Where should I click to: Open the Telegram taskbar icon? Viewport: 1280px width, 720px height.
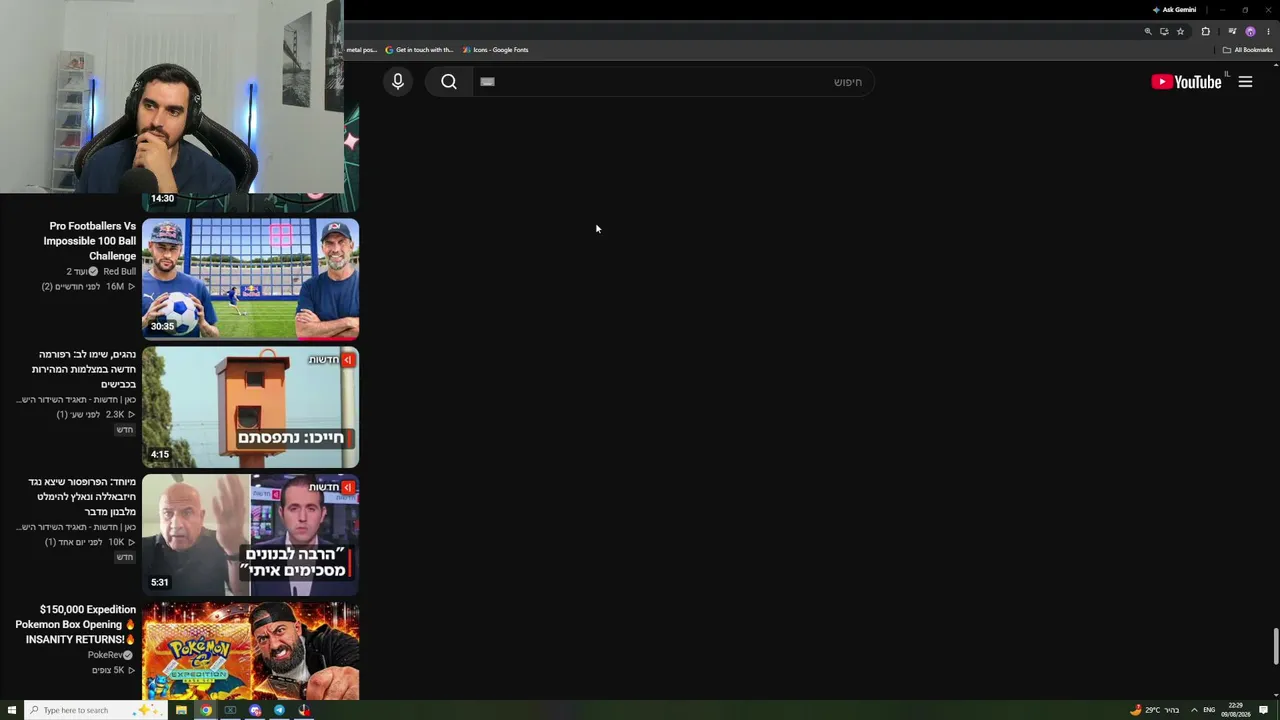[279, 710]
